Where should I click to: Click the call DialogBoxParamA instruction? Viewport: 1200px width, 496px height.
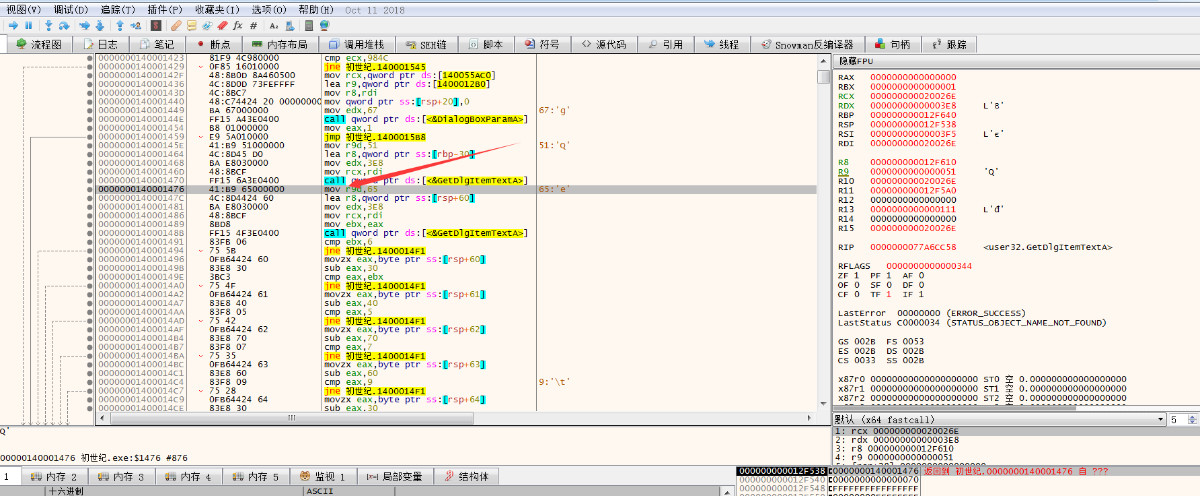[x=424, y=118]
